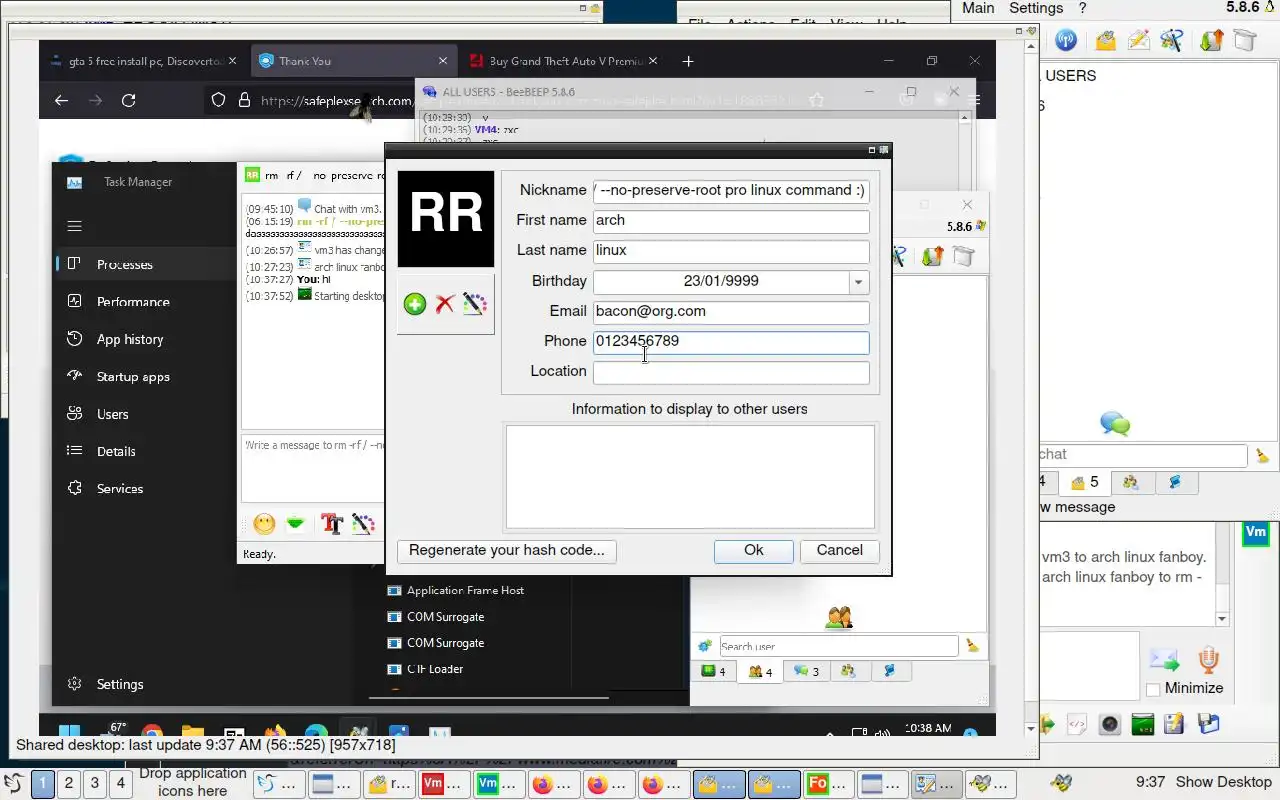
Task: Select the CTF Loader process row
Action: pyautogui.click(x=425, y=669)
